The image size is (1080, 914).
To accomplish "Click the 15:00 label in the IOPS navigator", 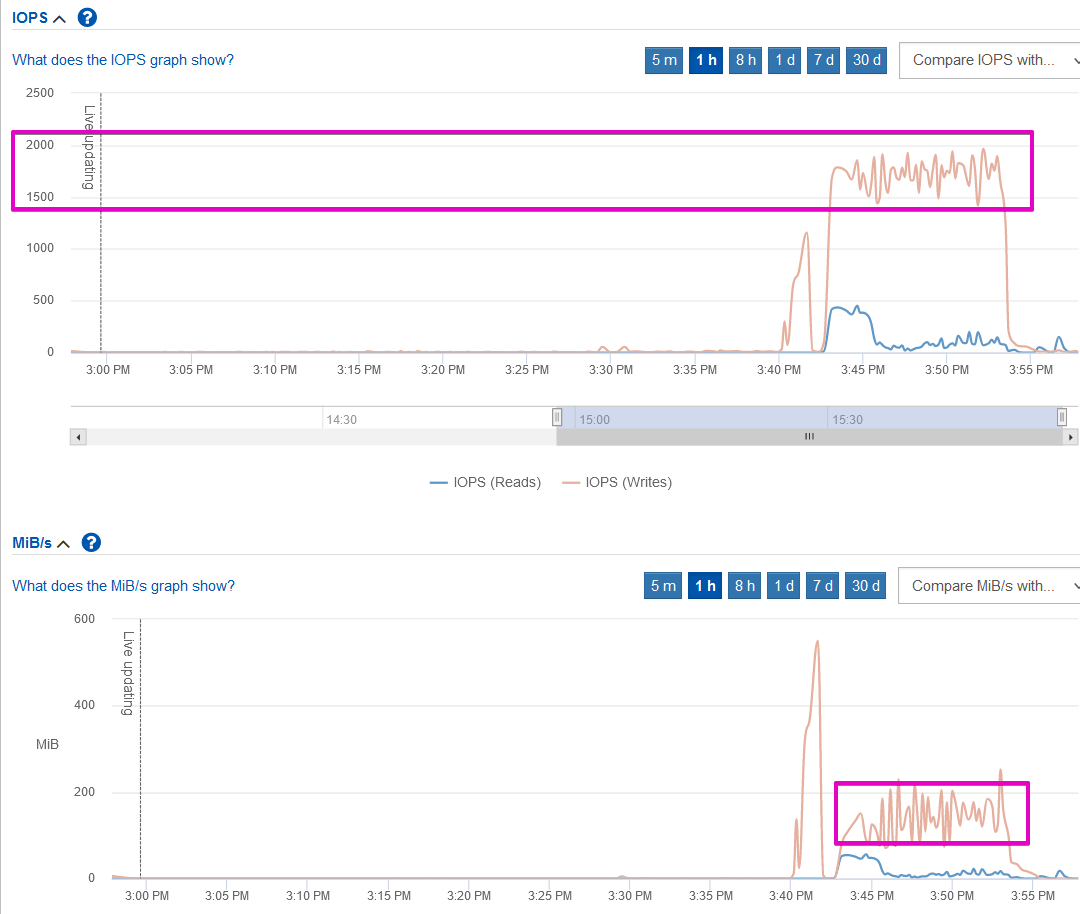I will click(x=594, y=419).
